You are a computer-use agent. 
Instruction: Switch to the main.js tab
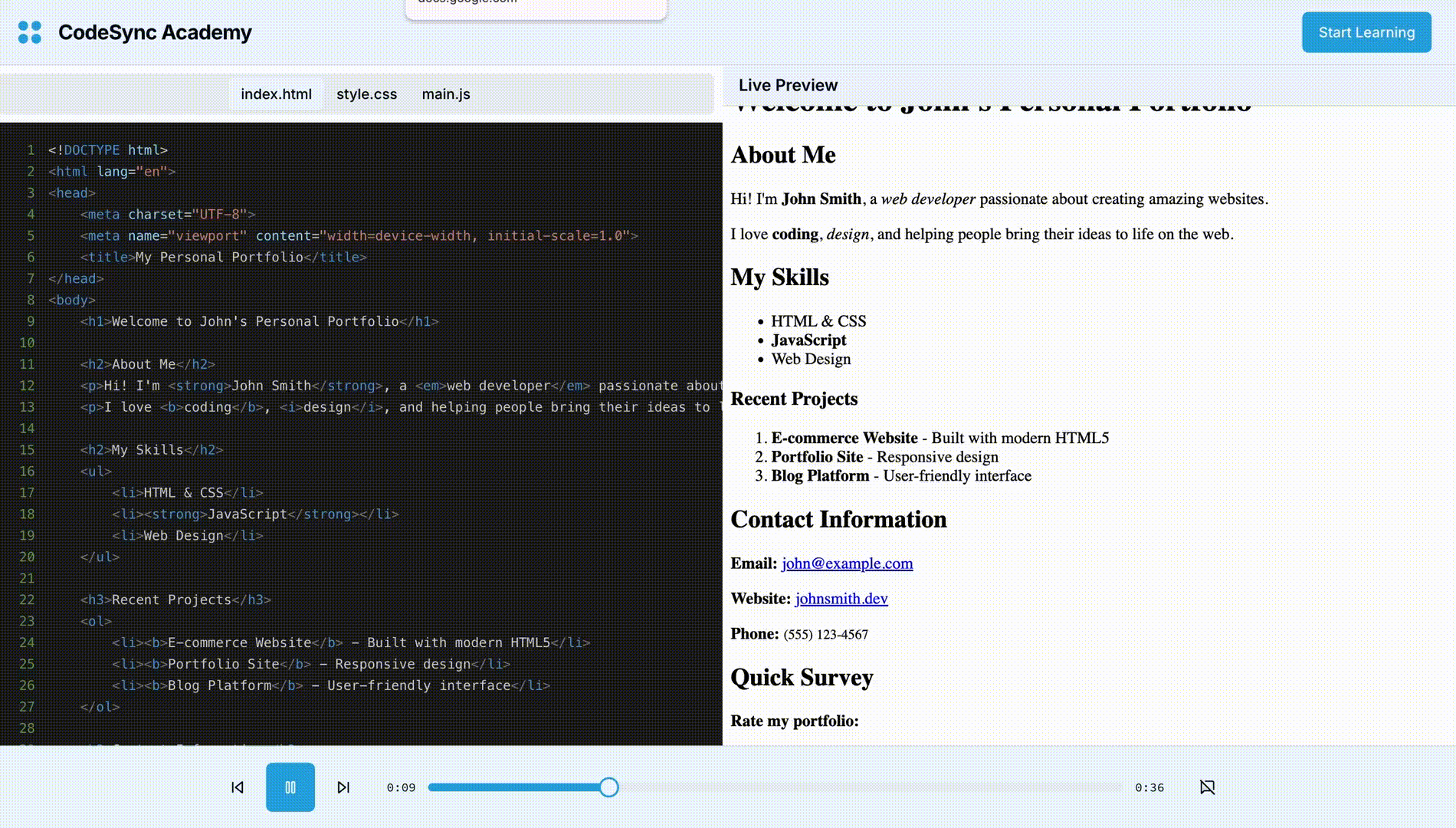click(x=446, y=94)
